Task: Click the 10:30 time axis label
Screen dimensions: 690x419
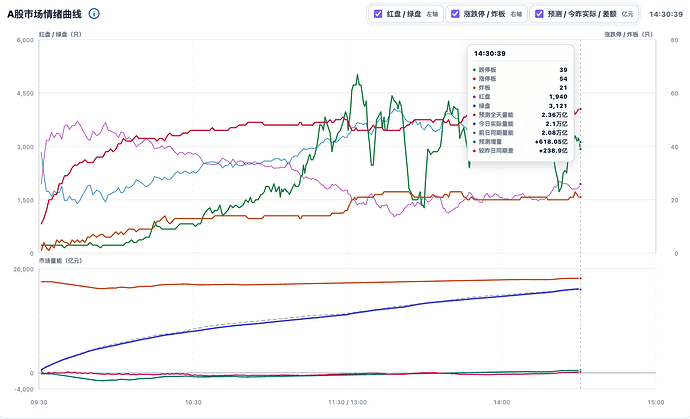Action: [x=193, y=402]
